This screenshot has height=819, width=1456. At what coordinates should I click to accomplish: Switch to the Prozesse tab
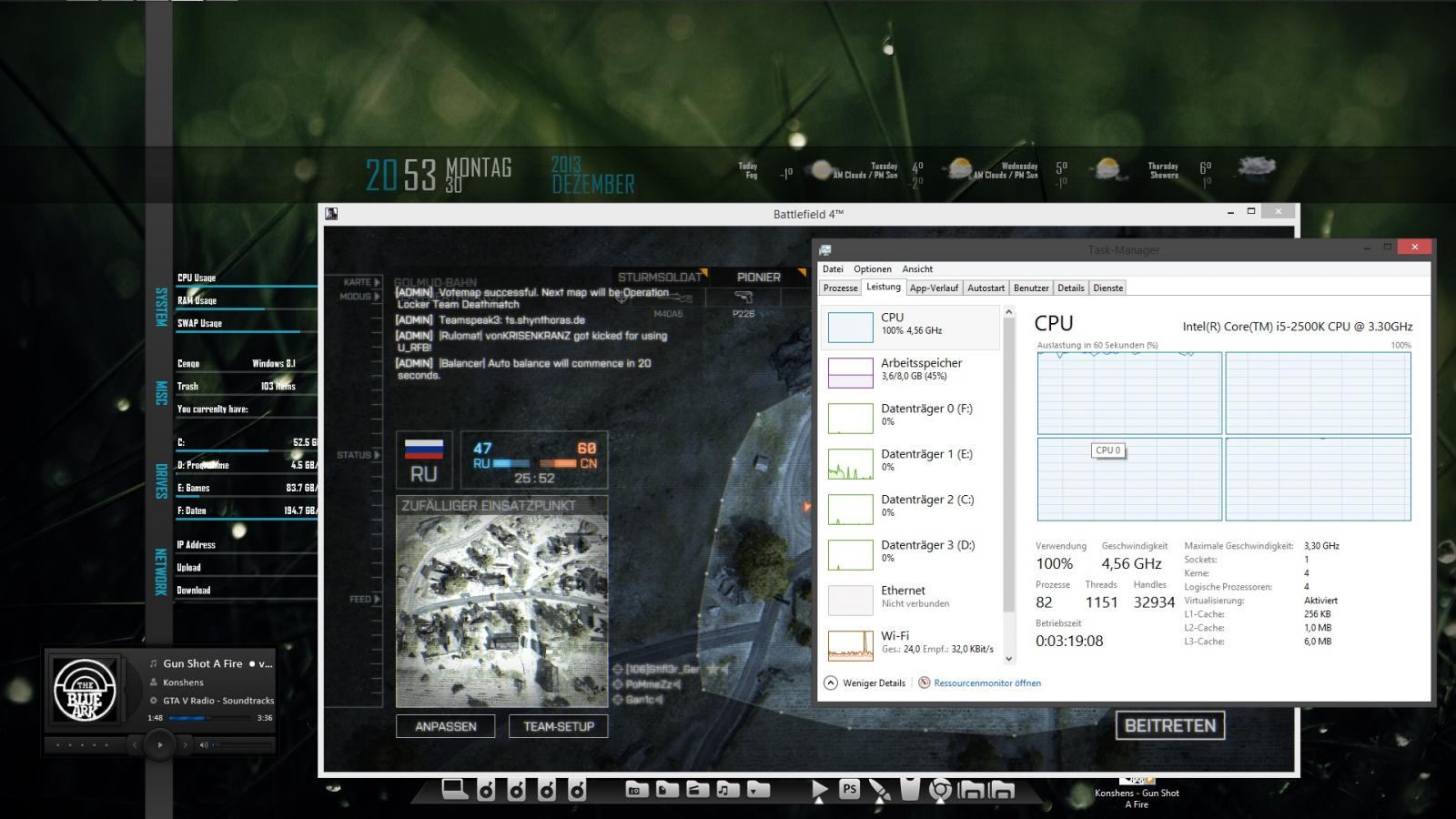pyautogui.click(x=840, y=288)
